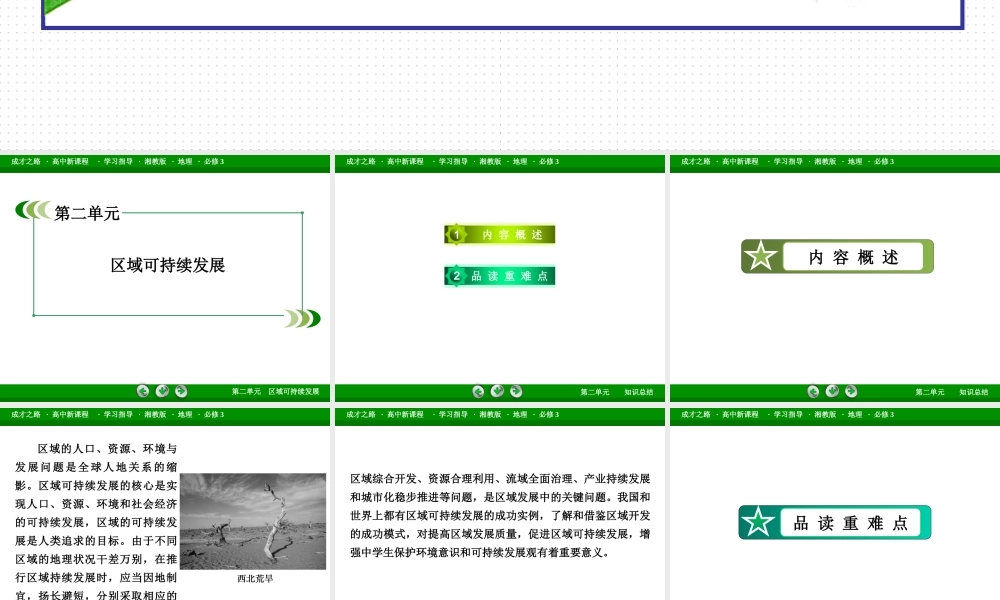Click the numbered badge 2 beside 品读重难点
Screen dimensions: 1000x600
[x=455, y=276]
